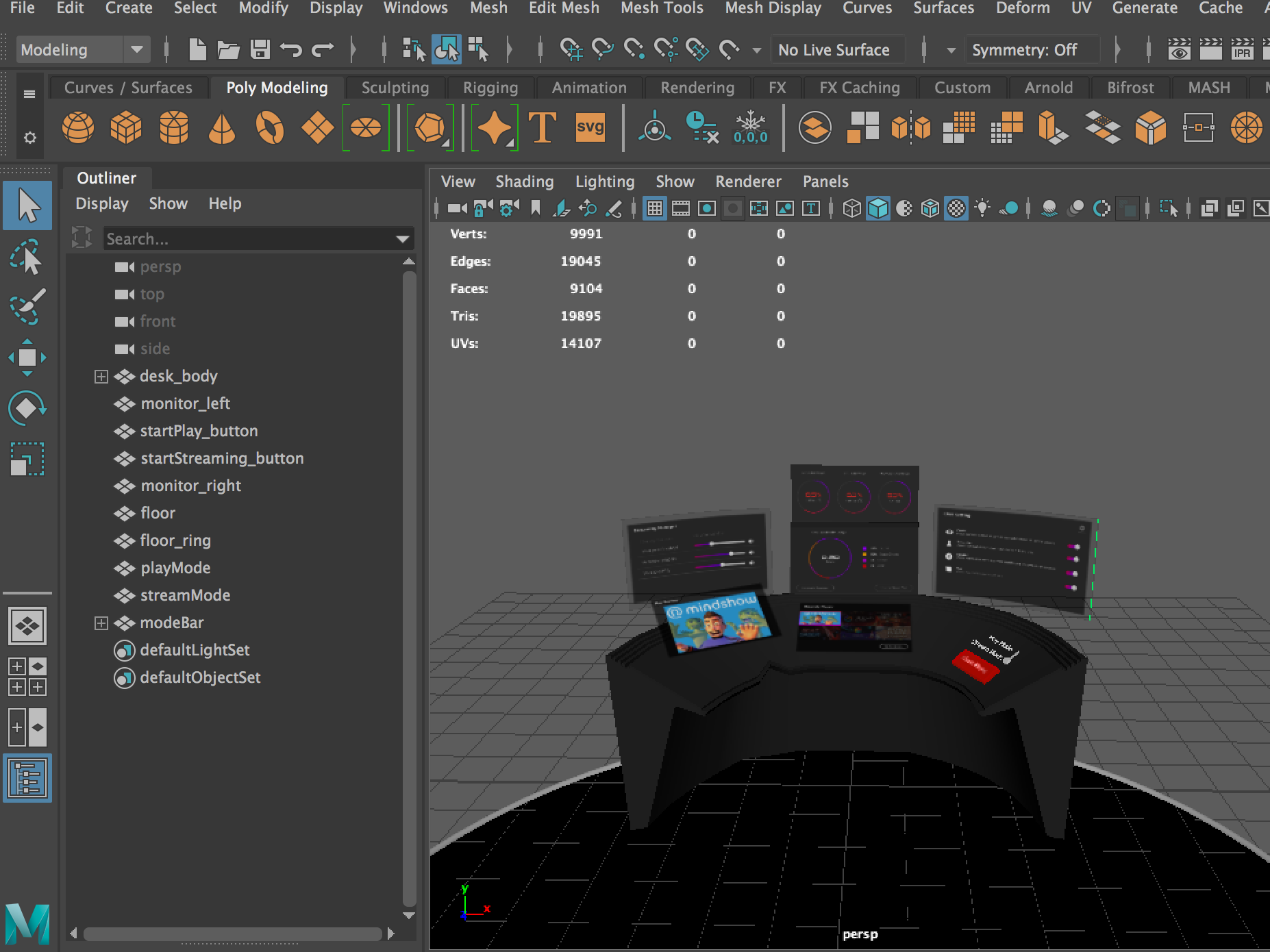Delete history shelf icon with clock
The image size is (1270, 952).
(703, 128)
